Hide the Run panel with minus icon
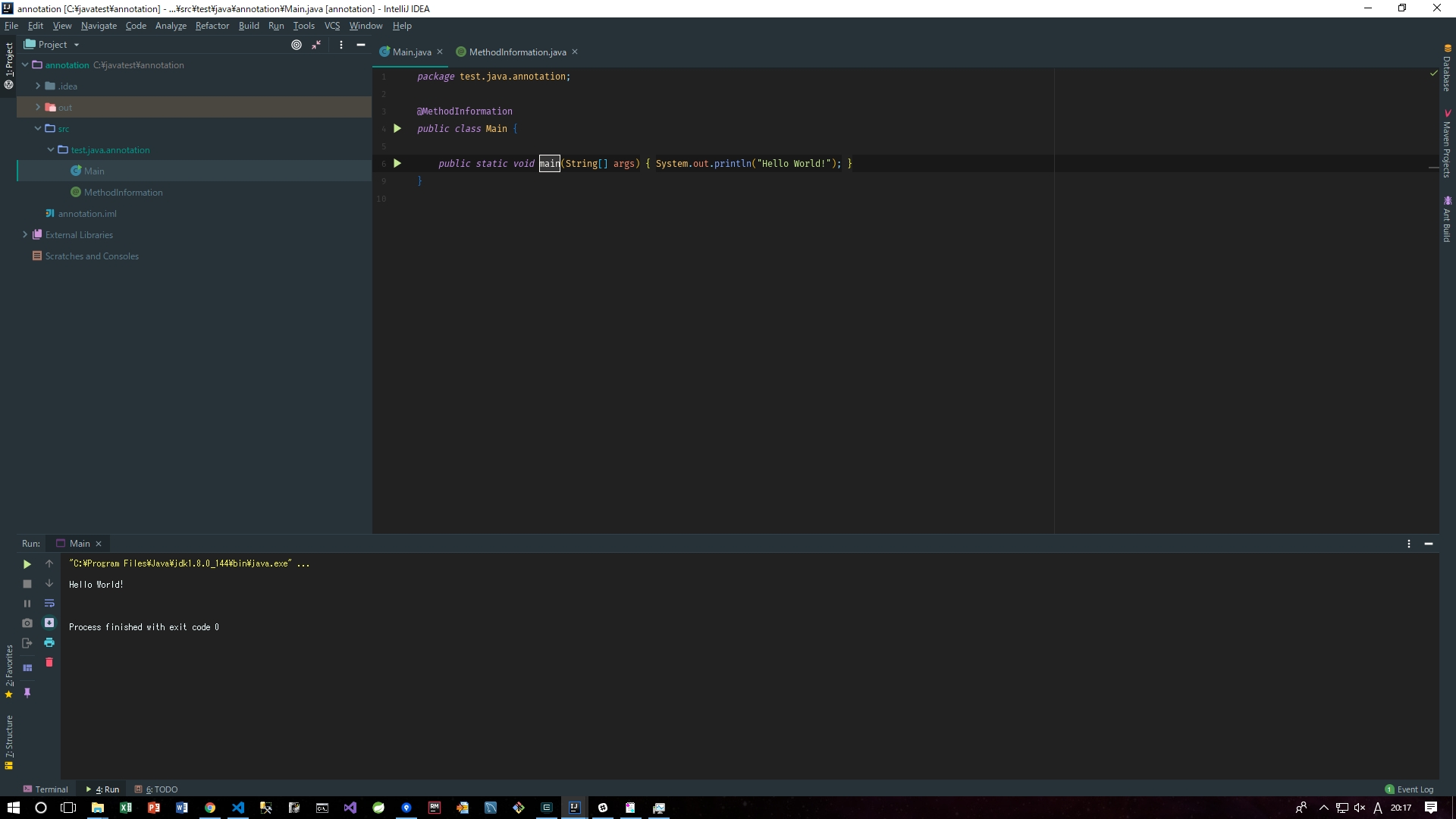The width and height of the screenshot is (1456, 819). point(1429,544)
